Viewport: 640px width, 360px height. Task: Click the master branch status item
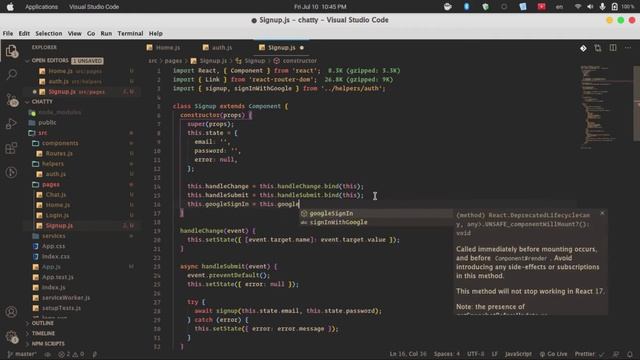[x=22, y=354]
